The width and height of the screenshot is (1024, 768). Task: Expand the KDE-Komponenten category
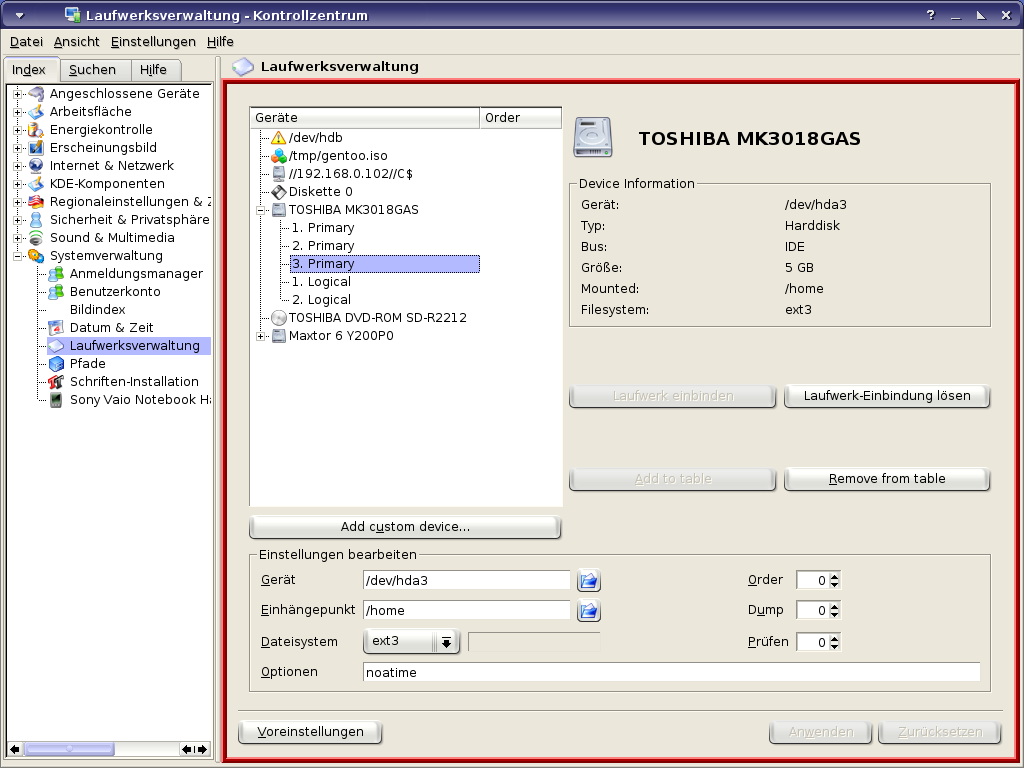coord(18,184)
